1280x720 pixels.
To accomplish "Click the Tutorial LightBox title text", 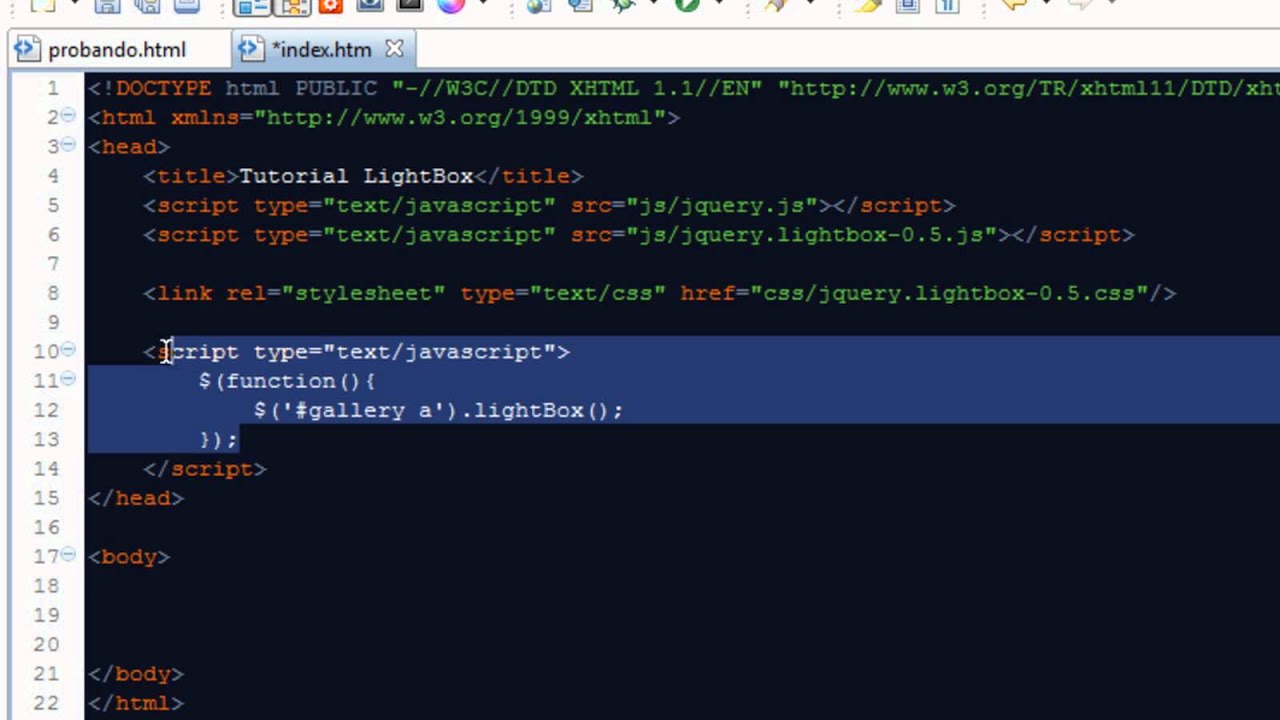I will [356, 176].
